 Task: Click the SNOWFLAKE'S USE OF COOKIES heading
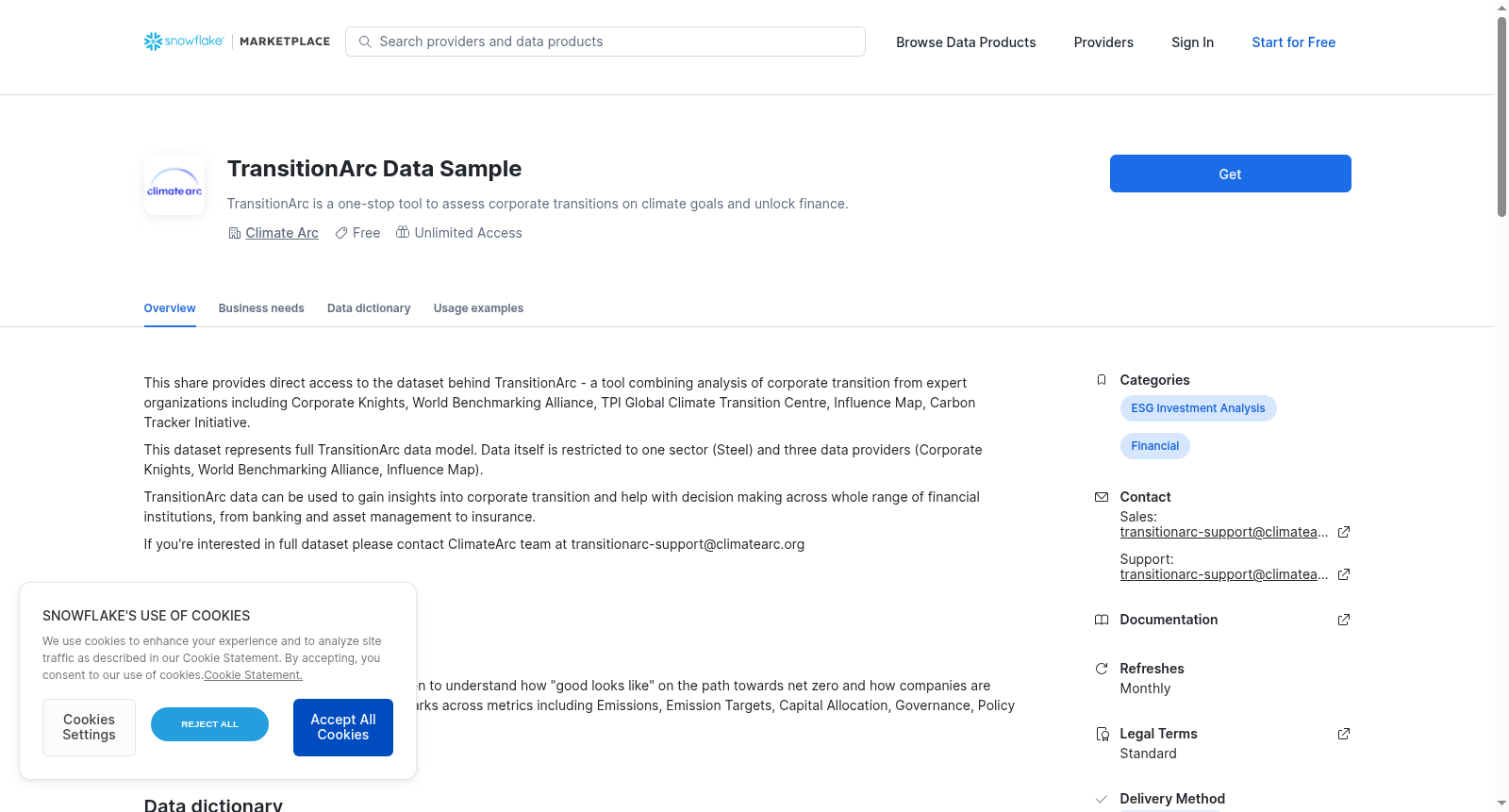(146, 616)
